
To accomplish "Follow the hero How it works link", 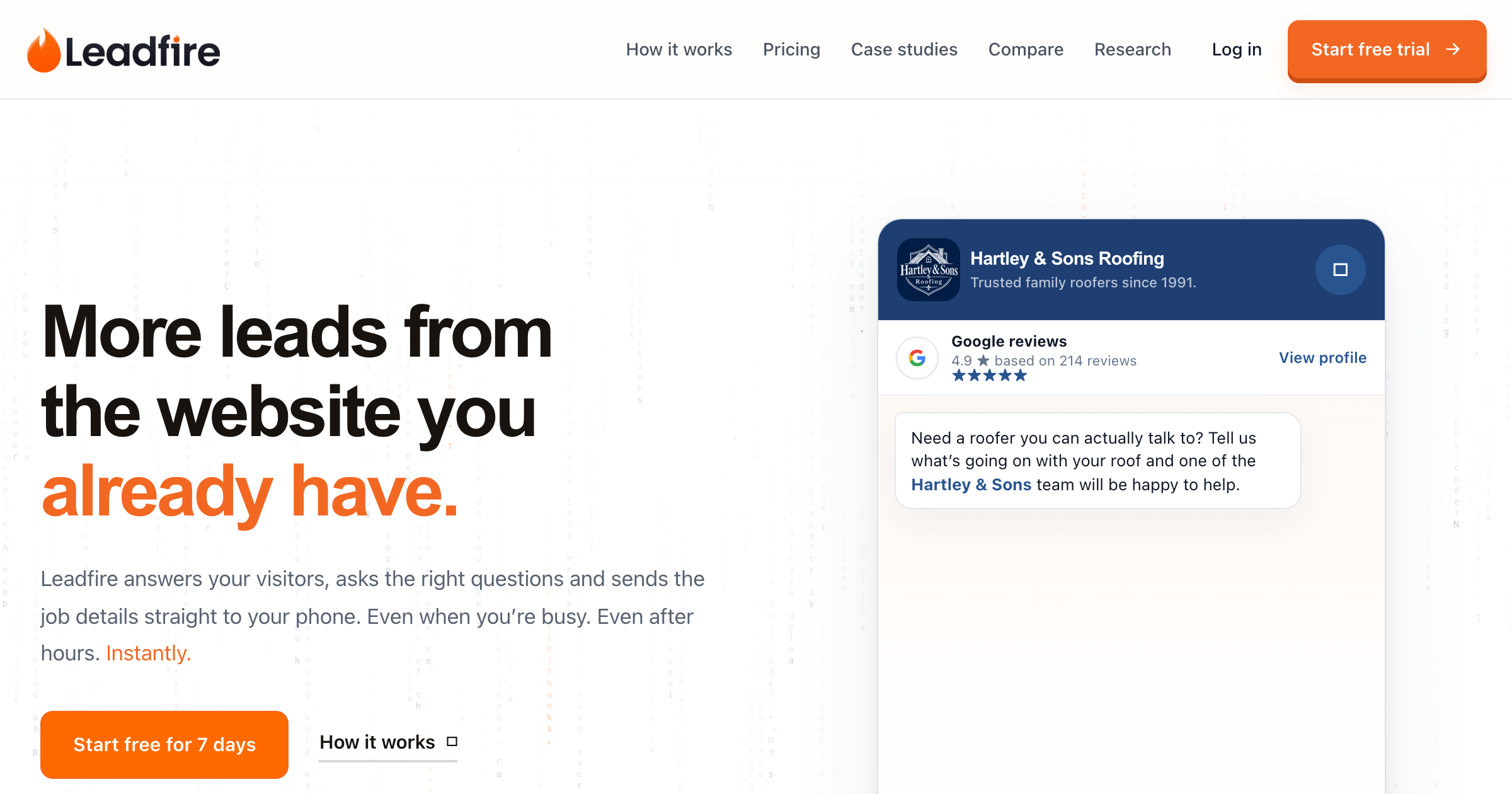I will (x=388, y=742).
